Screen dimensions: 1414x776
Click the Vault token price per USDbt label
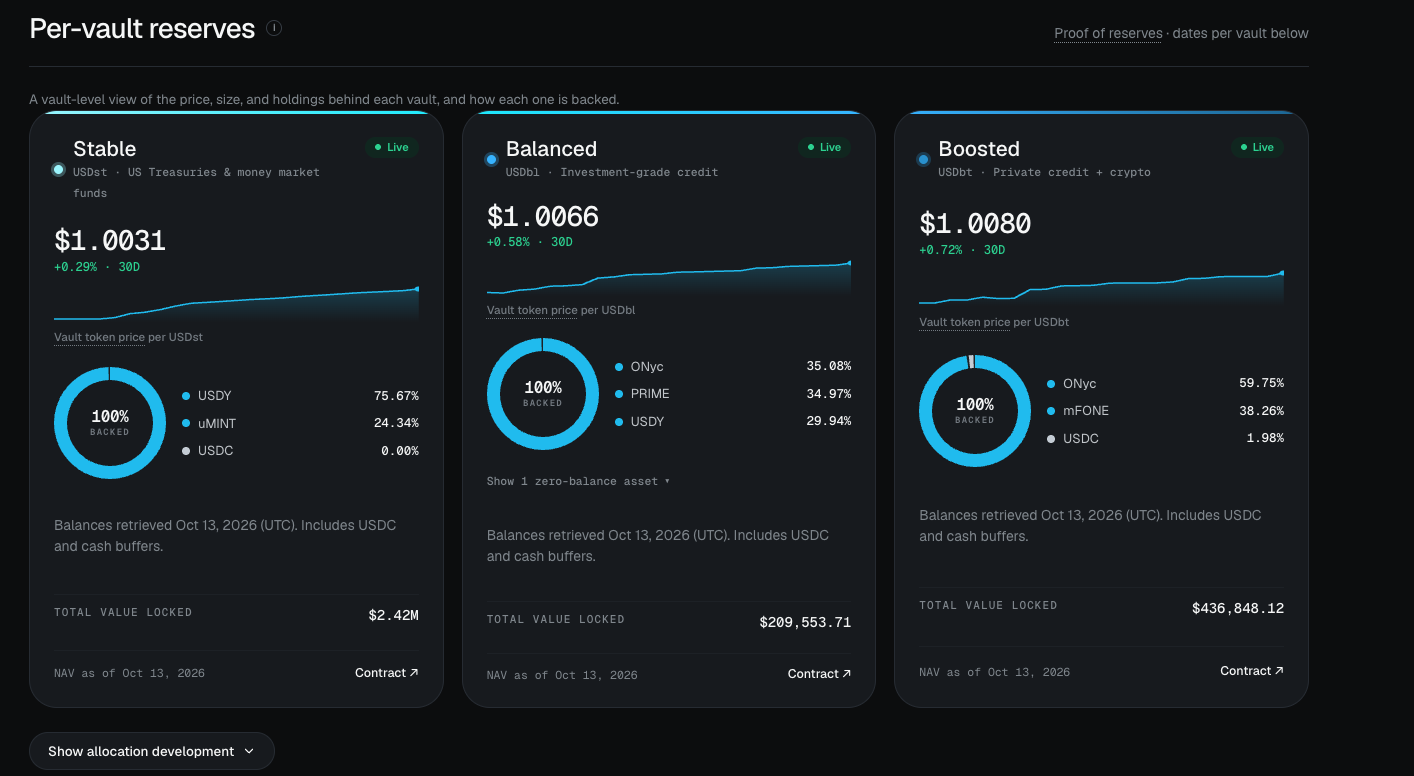pyautogui.click(x=994, y=322)
